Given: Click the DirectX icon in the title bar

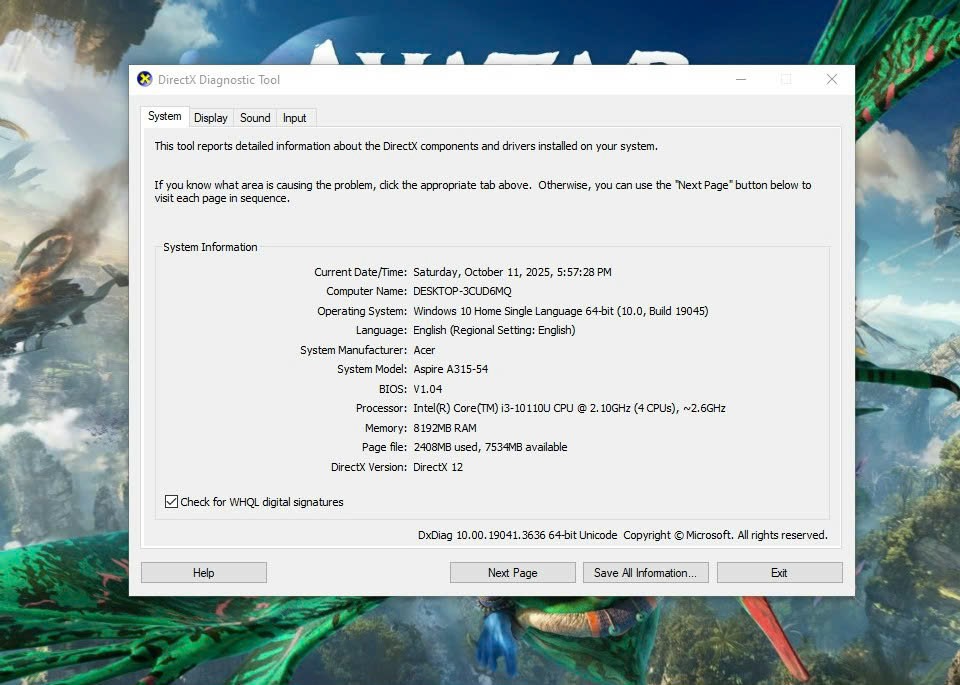Looking at the screenshot, I should click(145, 80).
